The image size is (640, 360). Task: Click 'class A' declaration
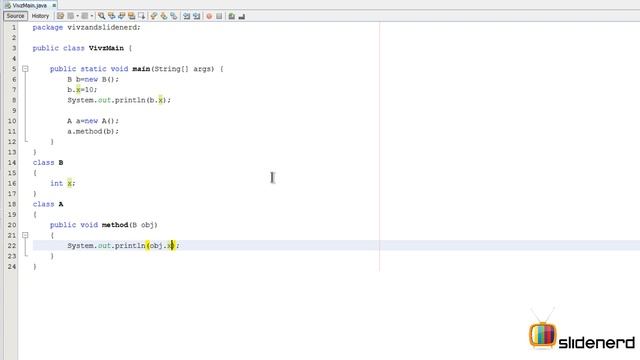click(x=48, y=204)
